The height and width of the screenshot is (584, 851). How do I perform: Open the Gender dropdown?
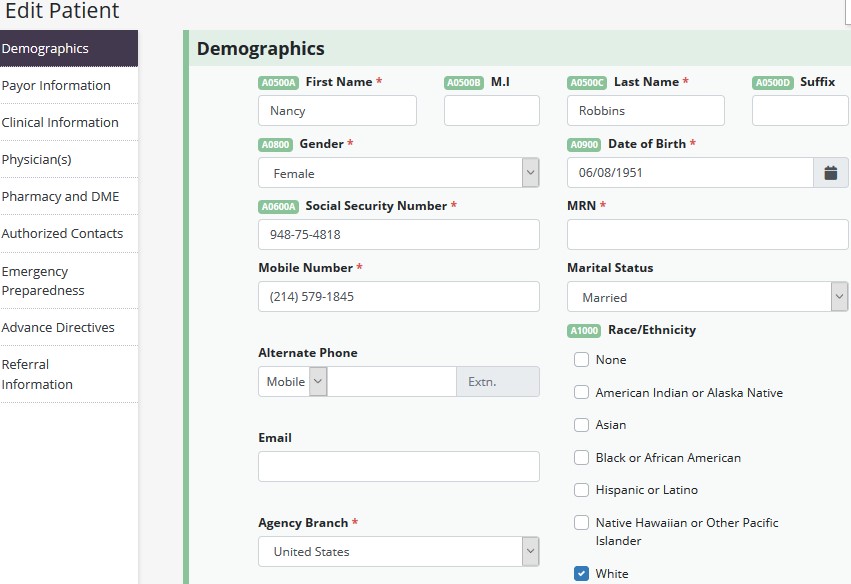(x=398, y=173)
